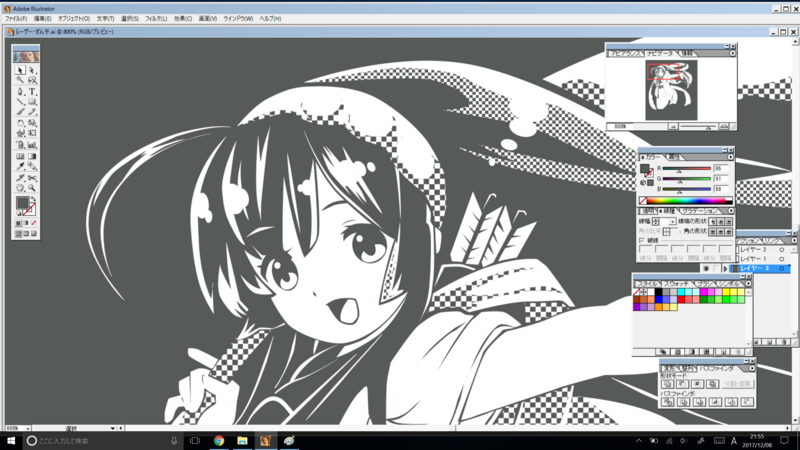
Task: Select the Gradient tool in toolbox
Action: (x=32, y=156)
